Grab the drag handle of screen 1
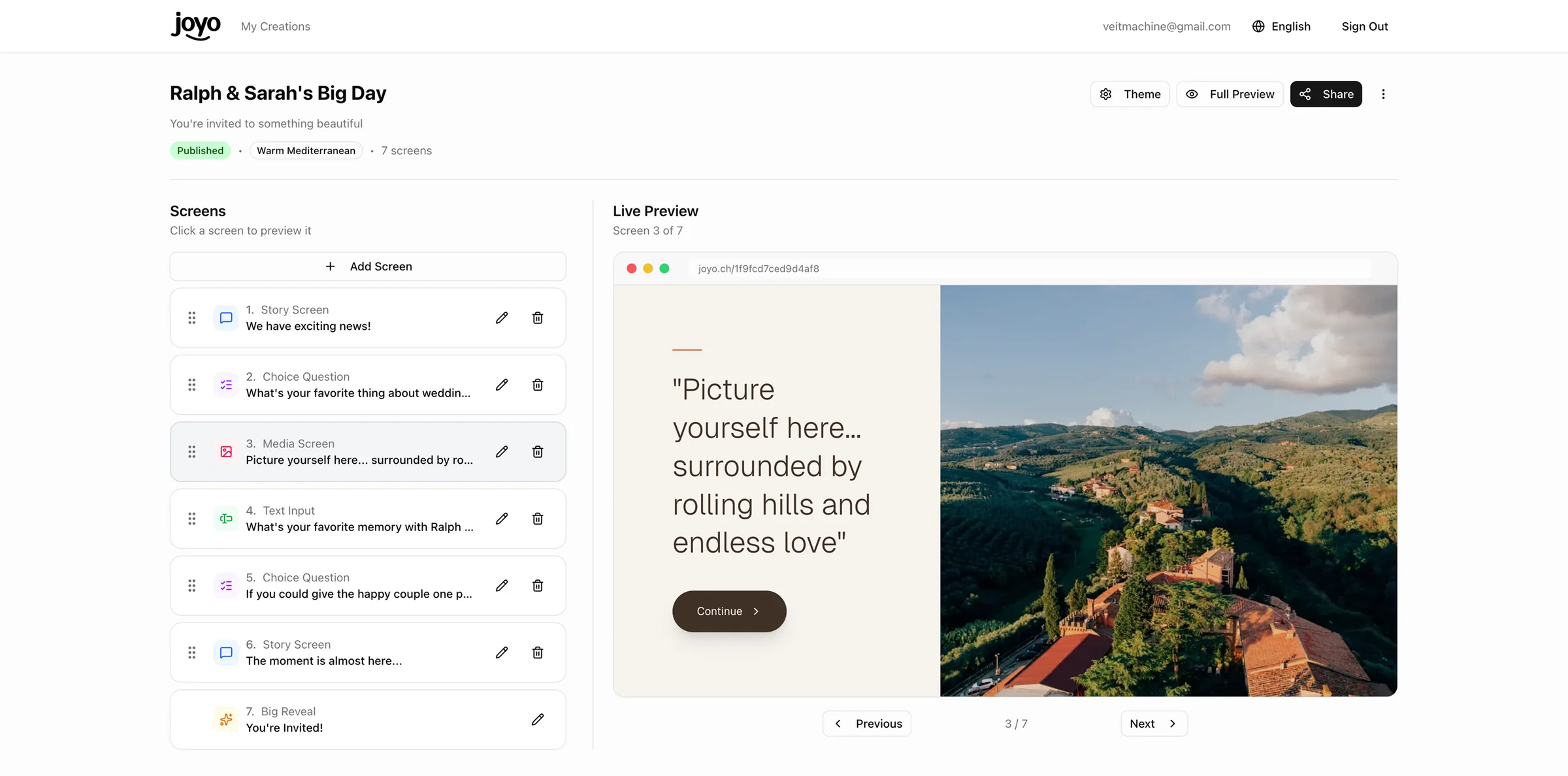Screen dimensions: 1568x776 [x=192, y=318]
